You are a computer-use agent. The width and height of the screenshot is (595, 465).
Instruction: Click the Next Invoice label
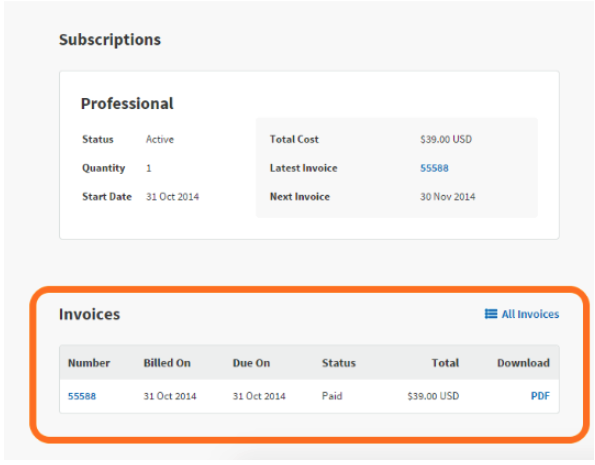coord(300,197)
